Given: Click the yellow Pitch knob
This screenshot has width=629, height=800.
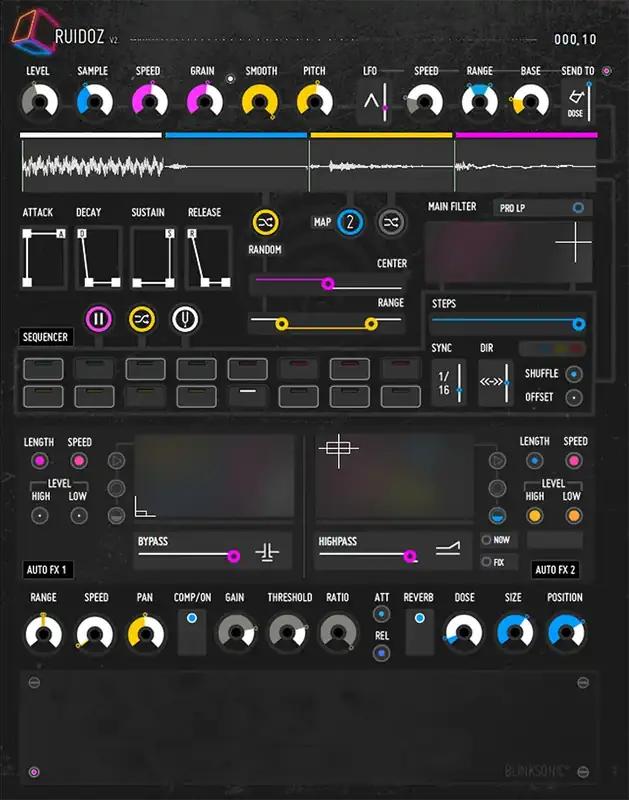Looking at the screenshot, I should [315, 102].
